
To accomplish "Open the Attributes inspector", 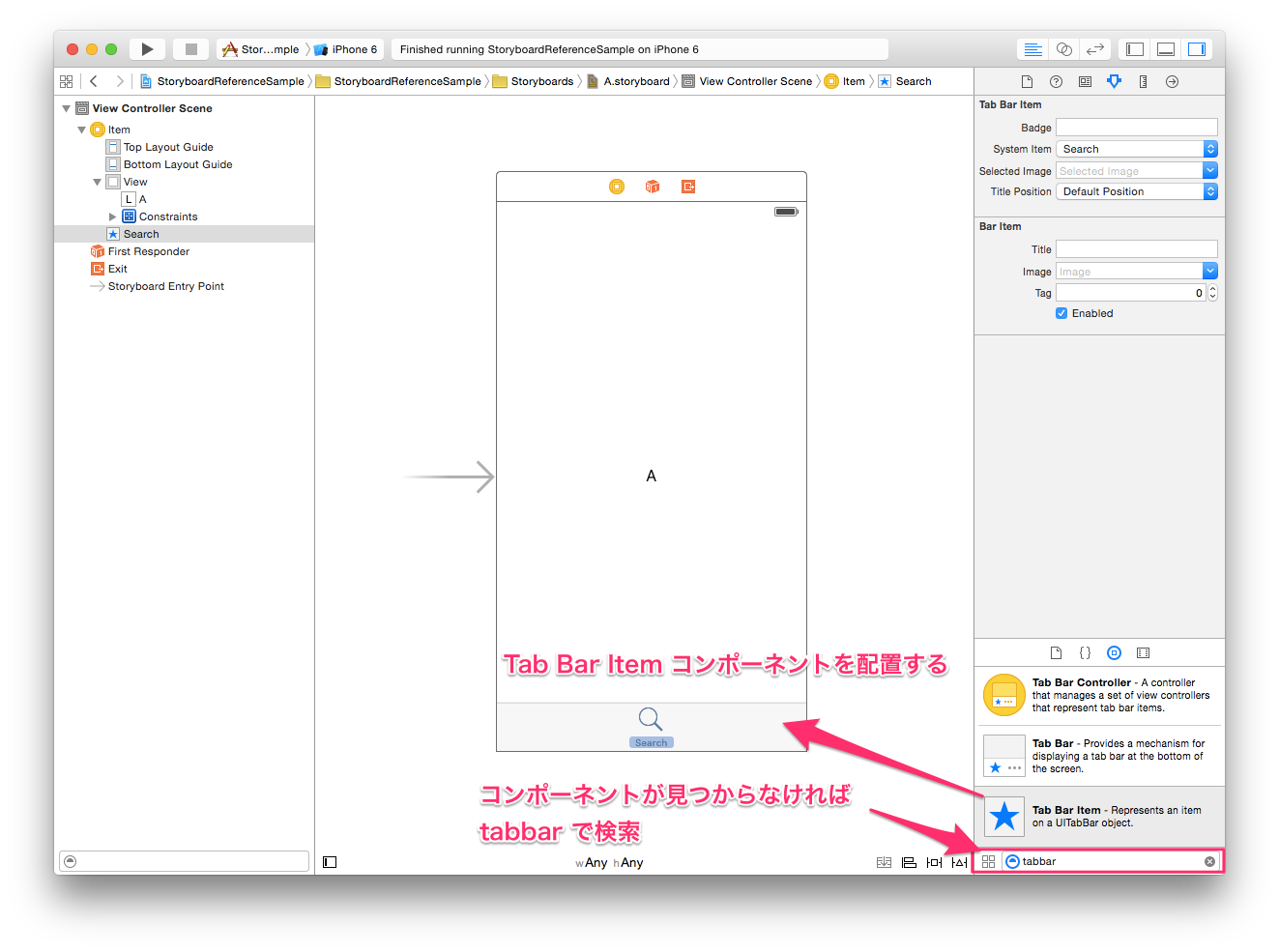I will (x=1114, y=82).
